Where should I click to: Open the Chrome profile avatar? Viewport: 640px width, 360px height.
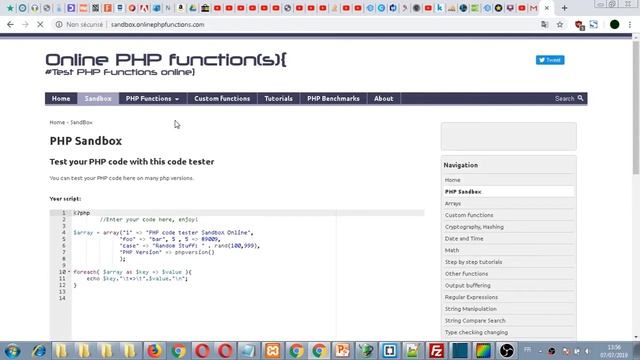pyautogui.click(x=614, y=24)
